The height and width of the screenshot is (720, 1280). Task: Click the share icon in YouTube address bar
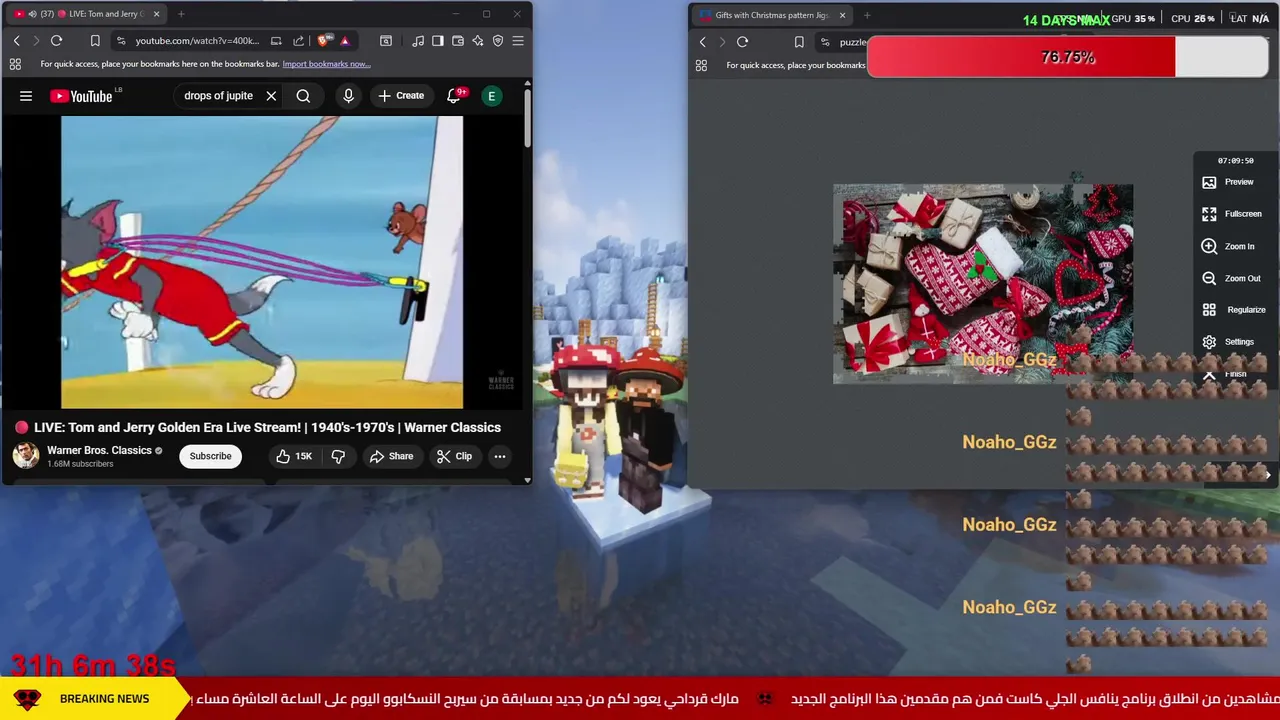298,41
